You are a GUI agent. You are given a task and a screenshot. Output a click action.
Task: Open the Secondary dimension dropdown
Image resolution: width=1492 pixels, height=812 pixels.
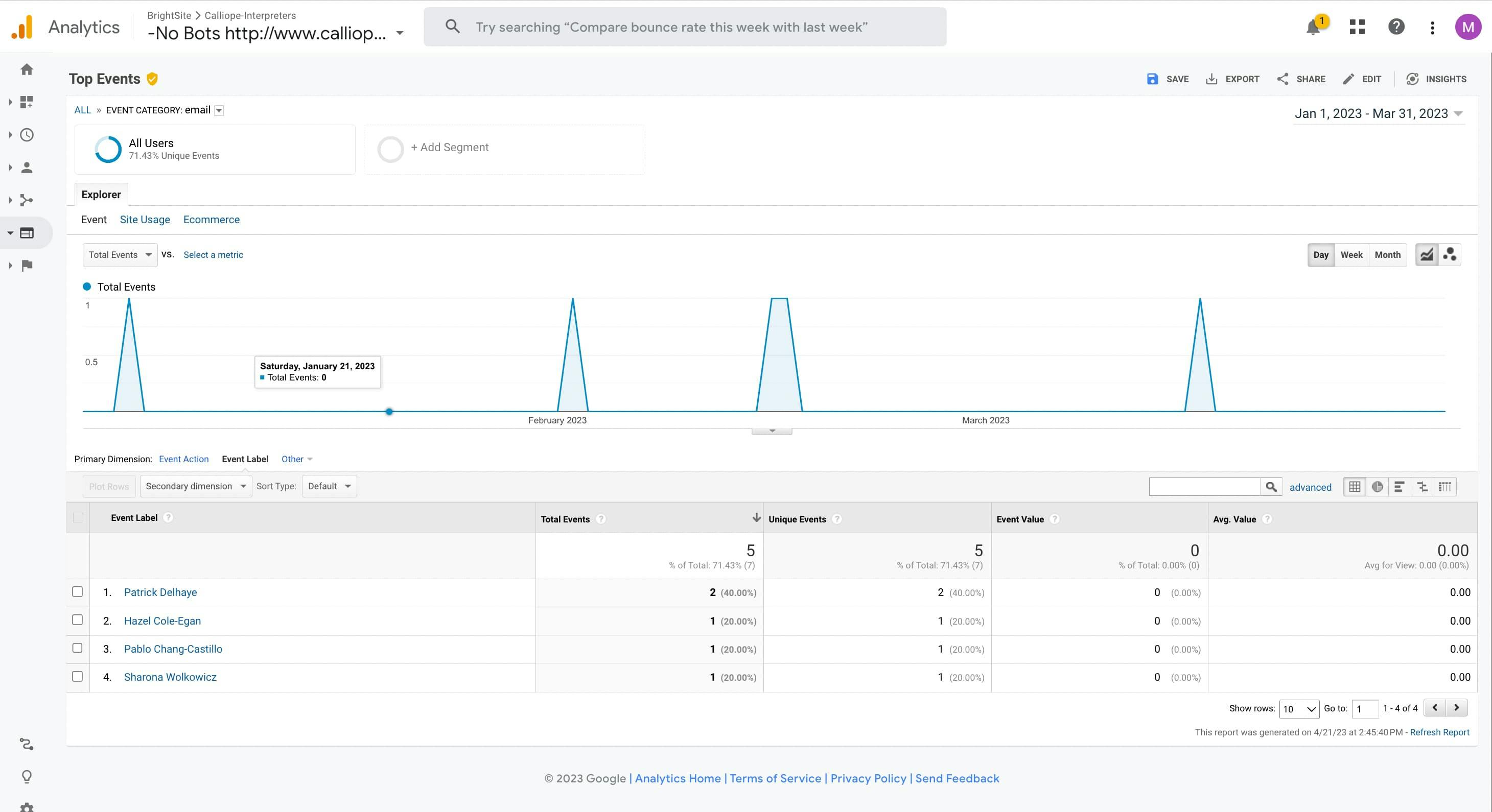(195, 486)
